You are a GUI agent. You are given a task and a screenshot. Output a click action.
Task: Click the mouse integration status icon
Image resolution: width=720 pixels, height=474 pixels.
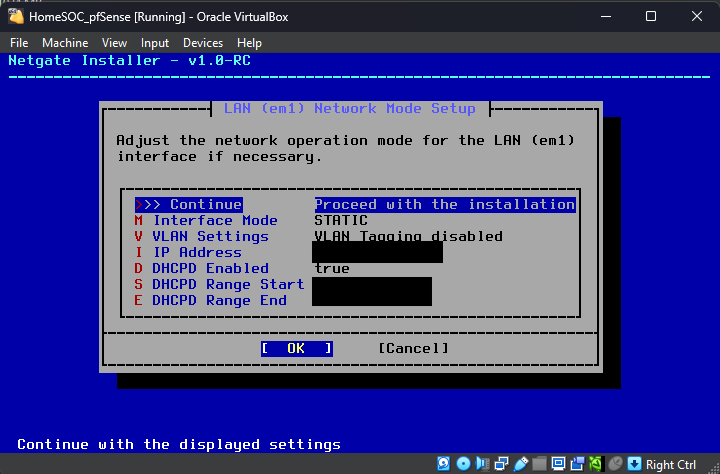[x=615, y=464]
